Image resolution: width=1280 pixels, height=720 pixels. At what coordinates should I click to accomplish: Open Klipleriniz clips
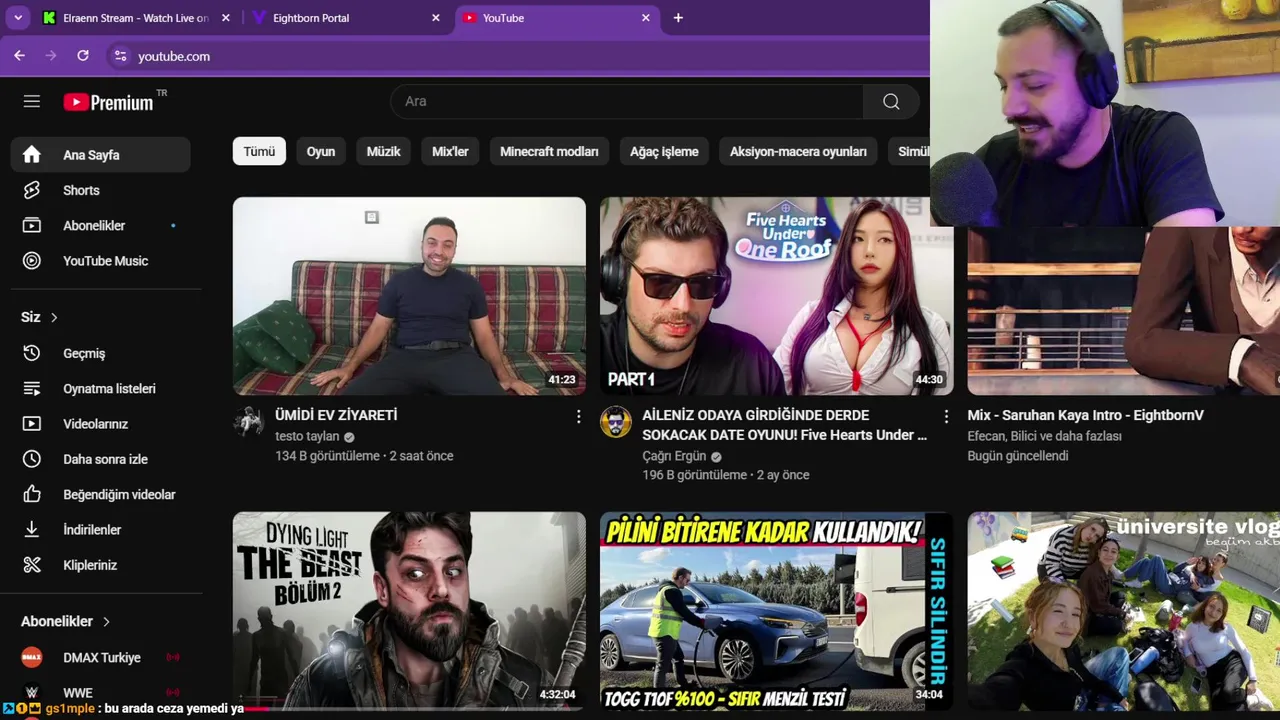click(100, 565)
